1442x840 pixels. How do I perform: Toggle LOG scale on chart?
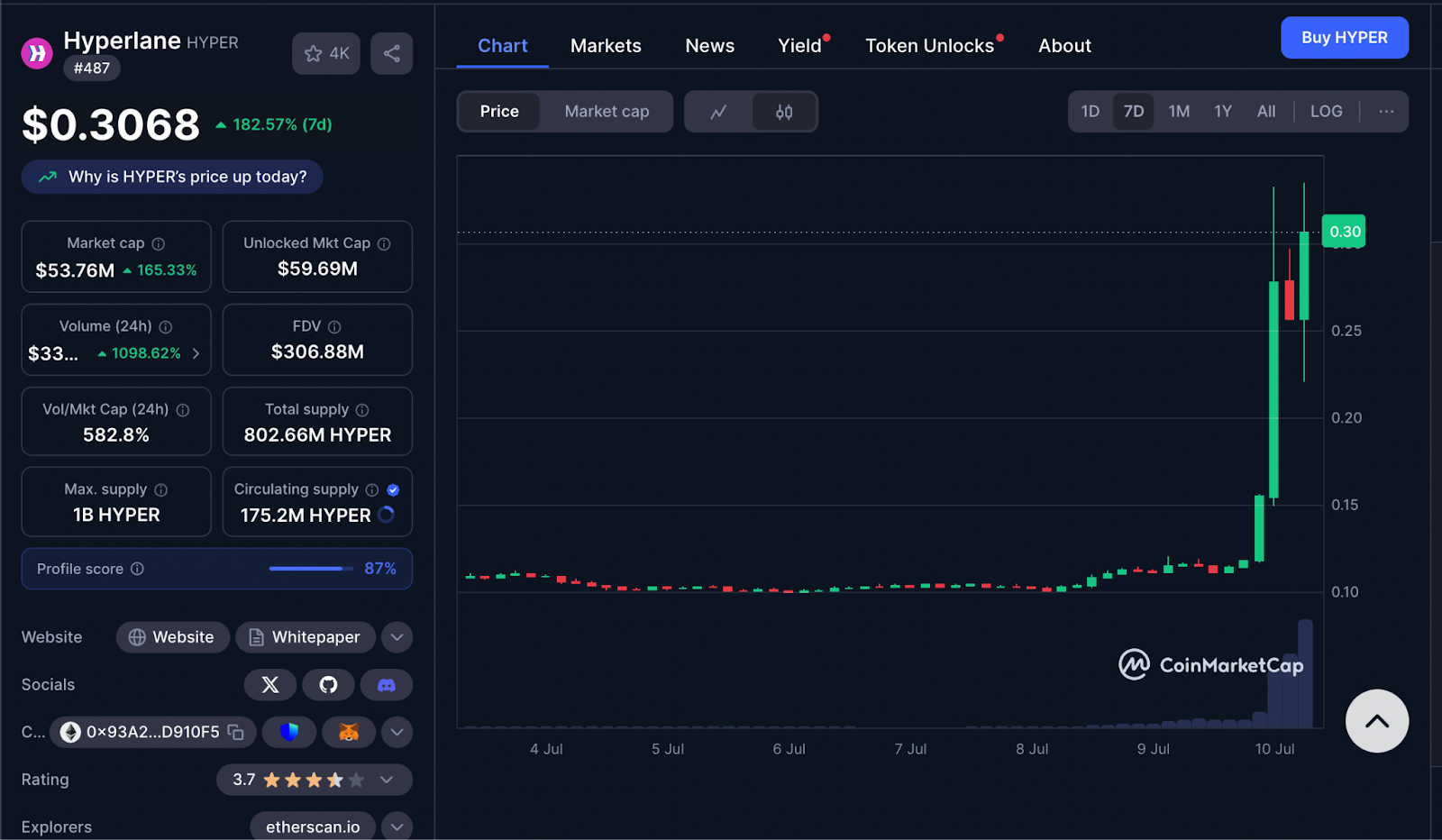[1327, 112]
